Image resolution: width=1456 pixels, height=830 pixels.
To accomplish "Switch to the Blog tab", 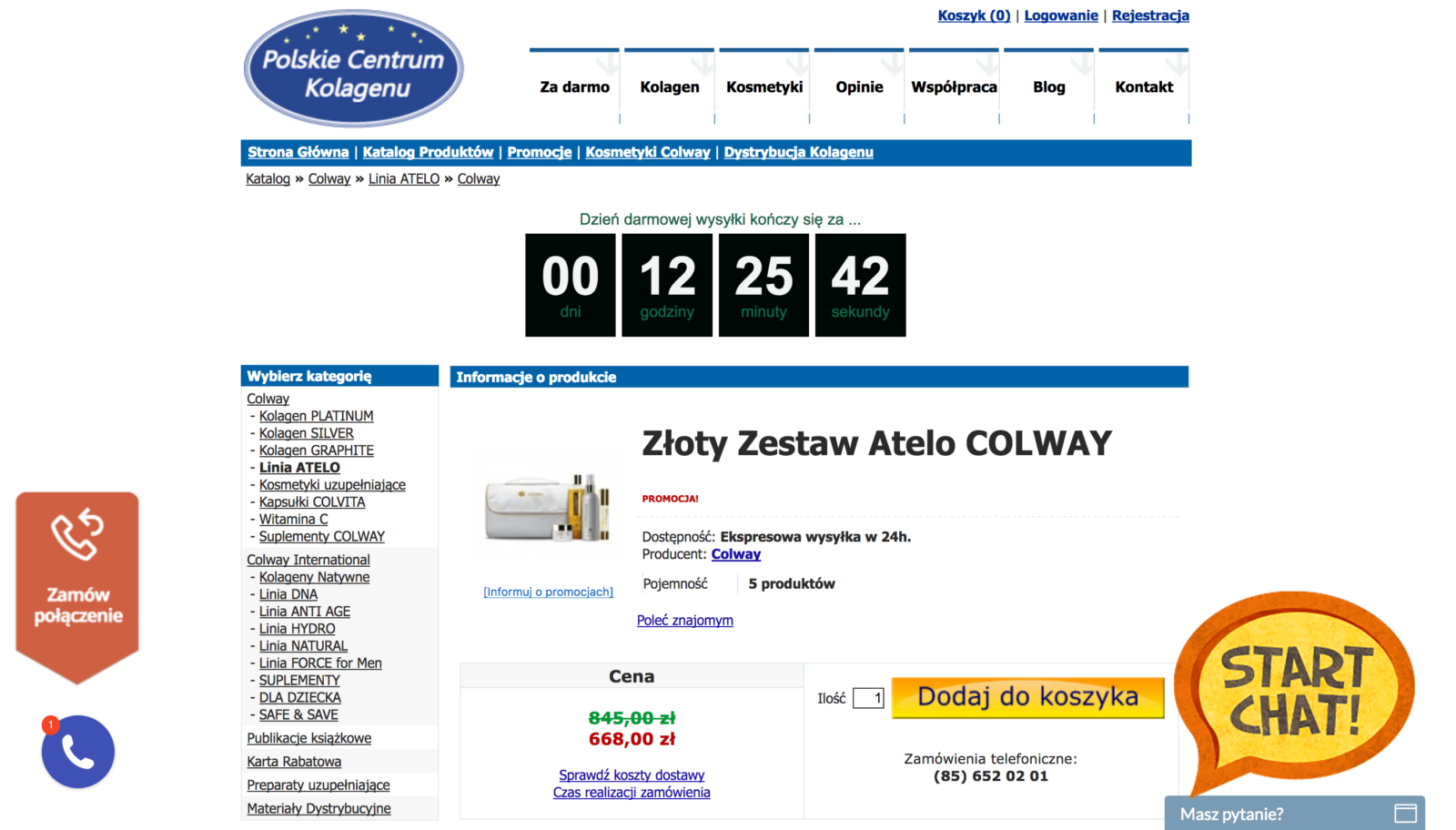I will click(1048, 86).
